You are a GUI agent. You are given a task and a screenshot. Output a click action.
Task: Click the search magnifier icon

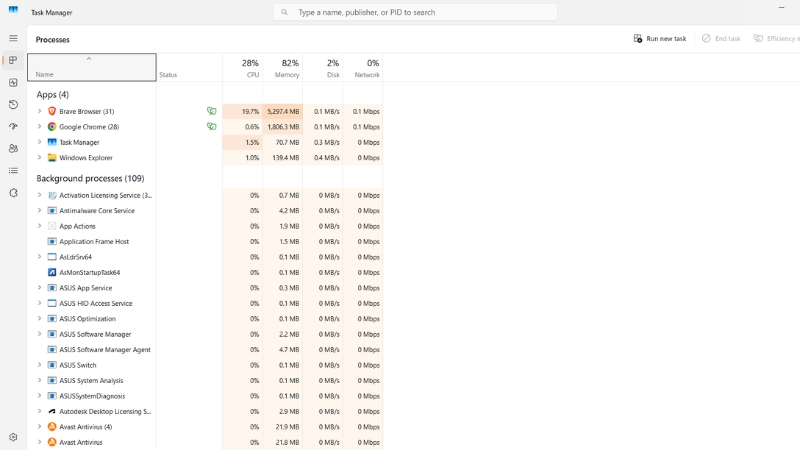[x=284, y=12]
